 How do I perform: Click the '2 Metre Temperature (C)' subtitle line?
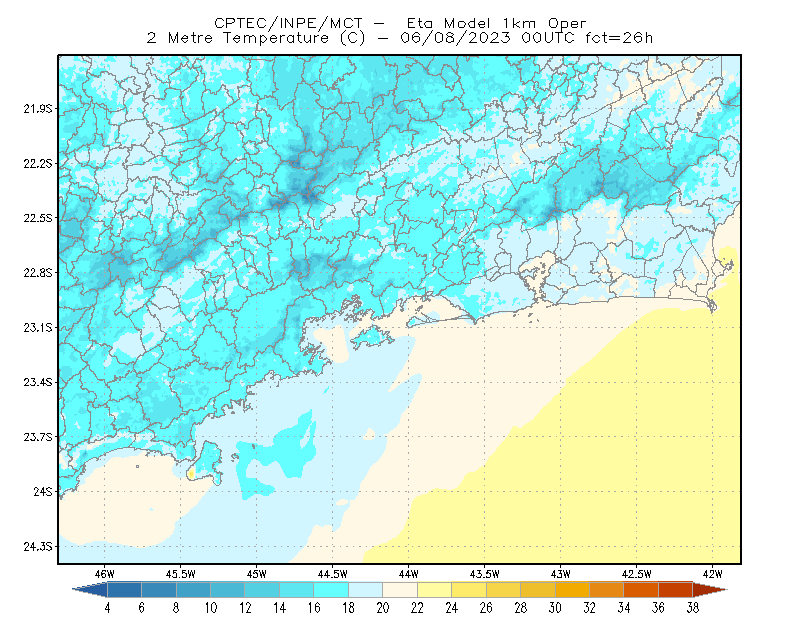tap(400, 38)
